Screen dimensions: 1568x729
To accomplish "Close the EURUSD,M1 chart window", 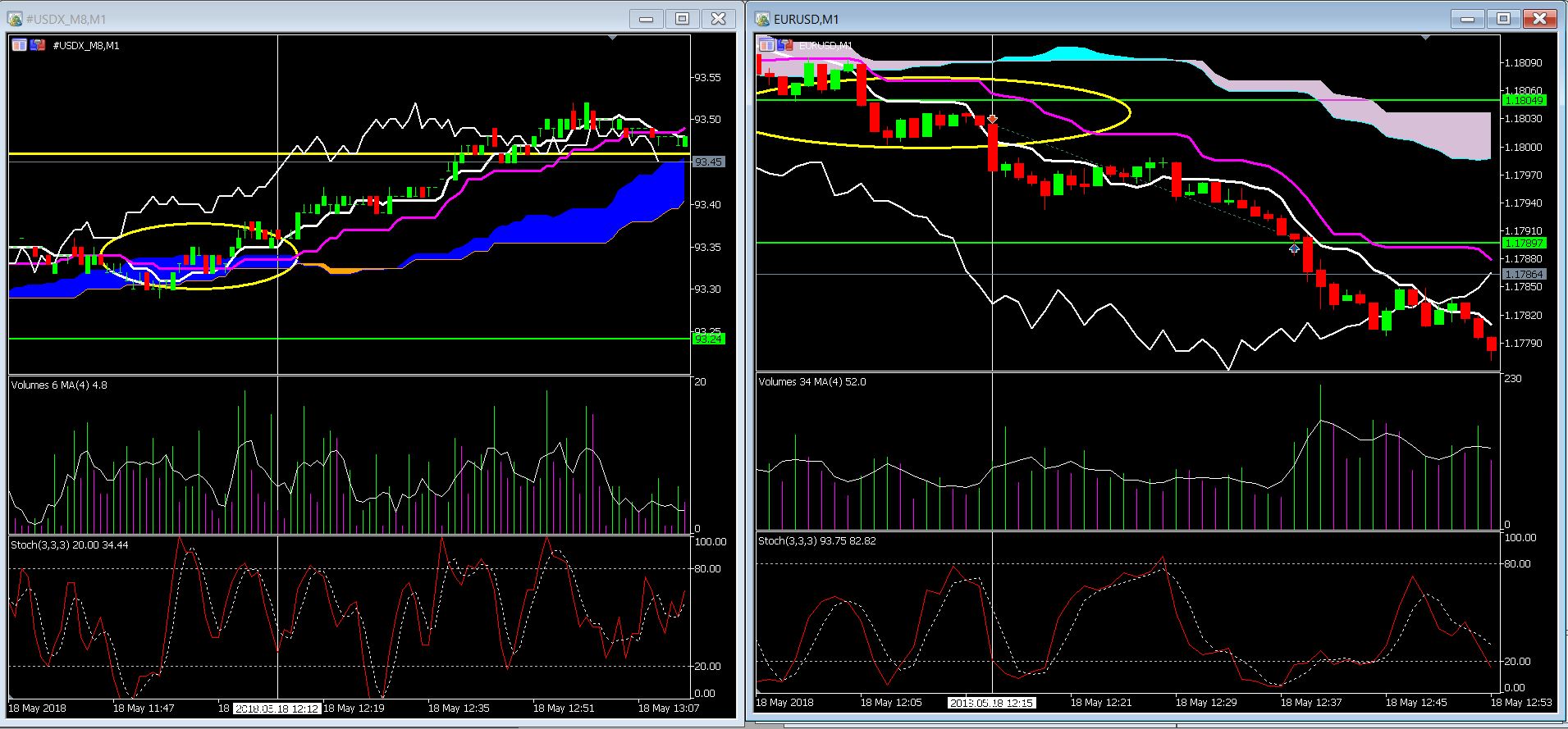I will pyautogui.click(x=1539, y=19).
